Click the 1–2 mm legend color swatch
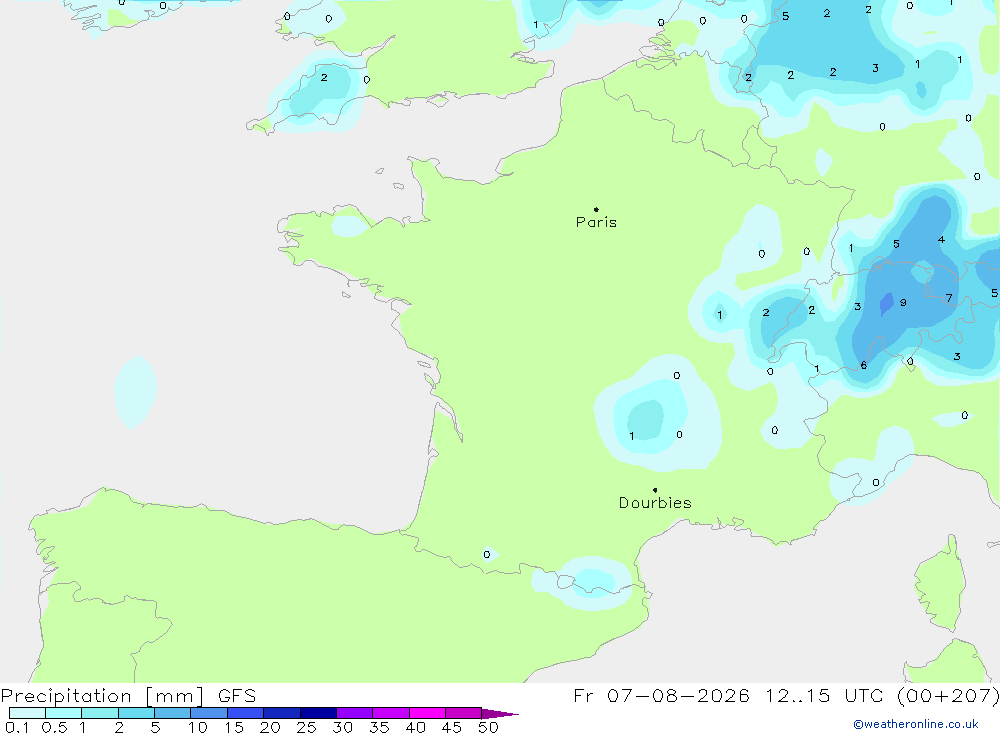 tap(100, 713)
